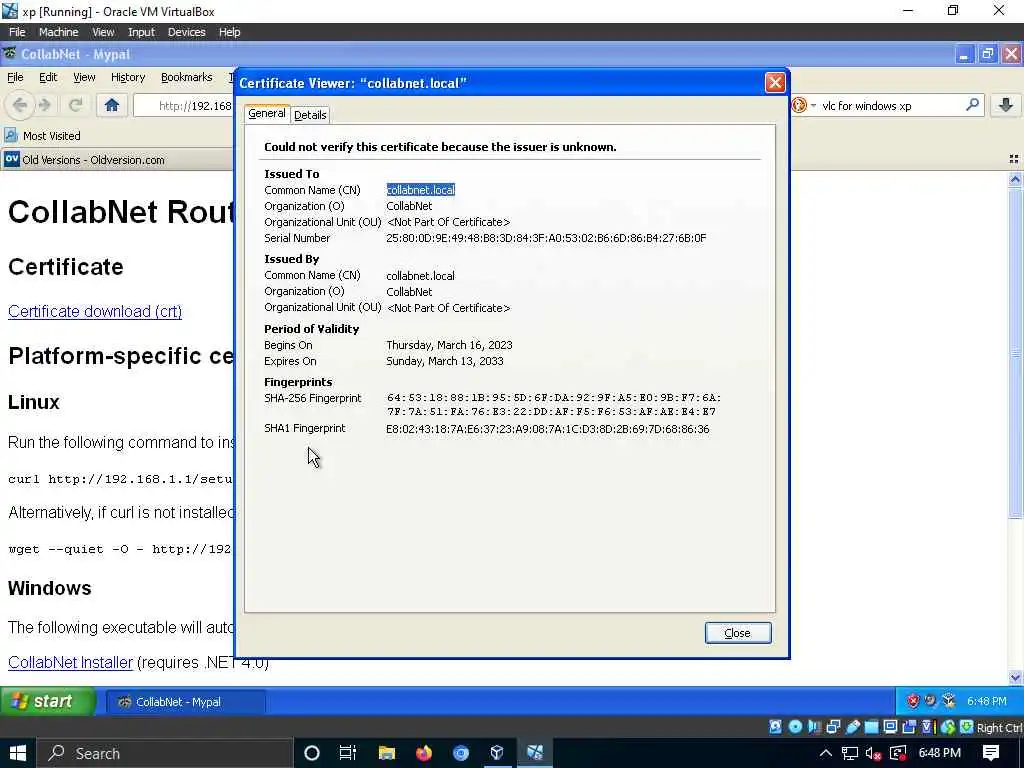Image resolution: width=1024 pixels, height=768 pixels.
Task: Click VirtualBox network adapters indicator
Action: (x=833, y=727)
